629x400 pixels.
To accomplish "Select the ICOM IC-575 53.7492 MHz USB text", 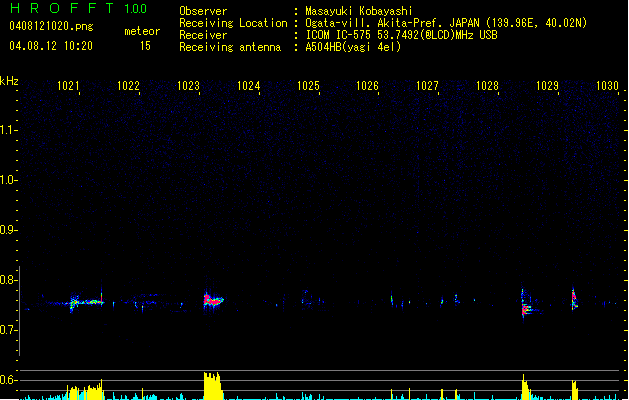I will (x=402, y=35).
